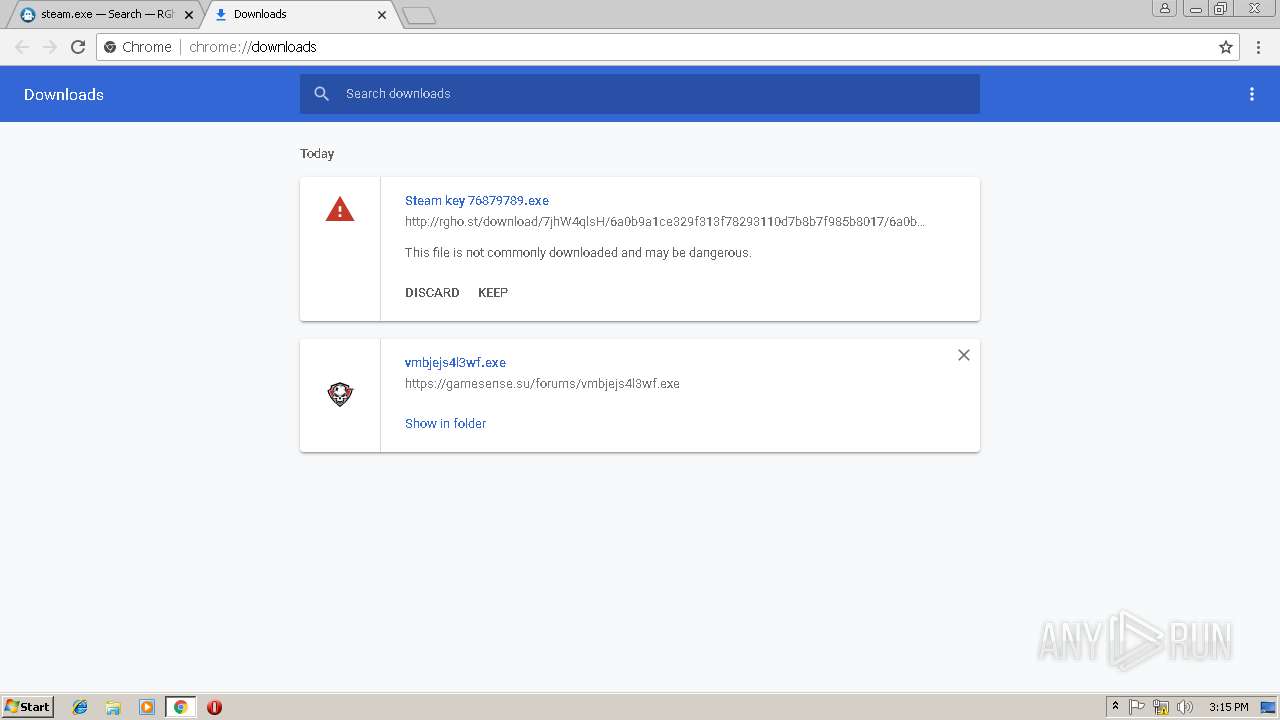Click the Chrome site info icon
The width and height of the screenshot is (1280, 720).
[x=110, y=47]
